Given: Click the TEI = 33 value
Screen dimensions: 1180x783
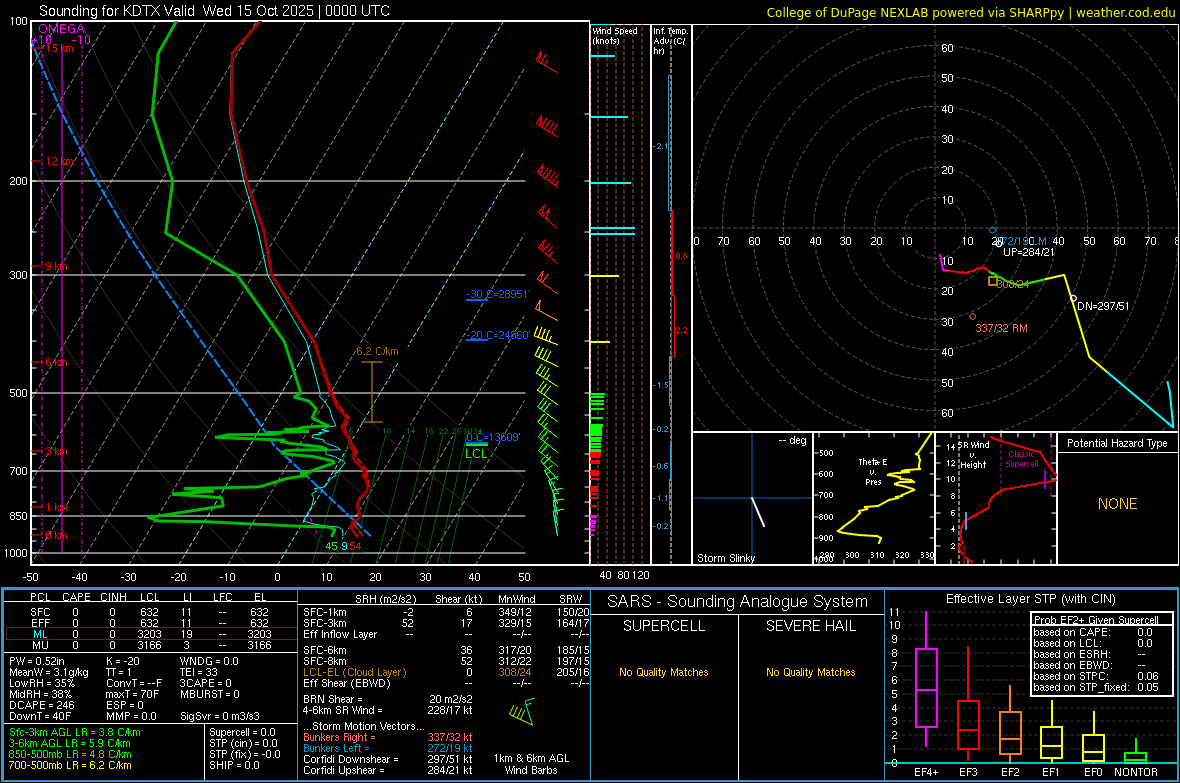Looking at the screenshot, I should click(x=199, y=672).
